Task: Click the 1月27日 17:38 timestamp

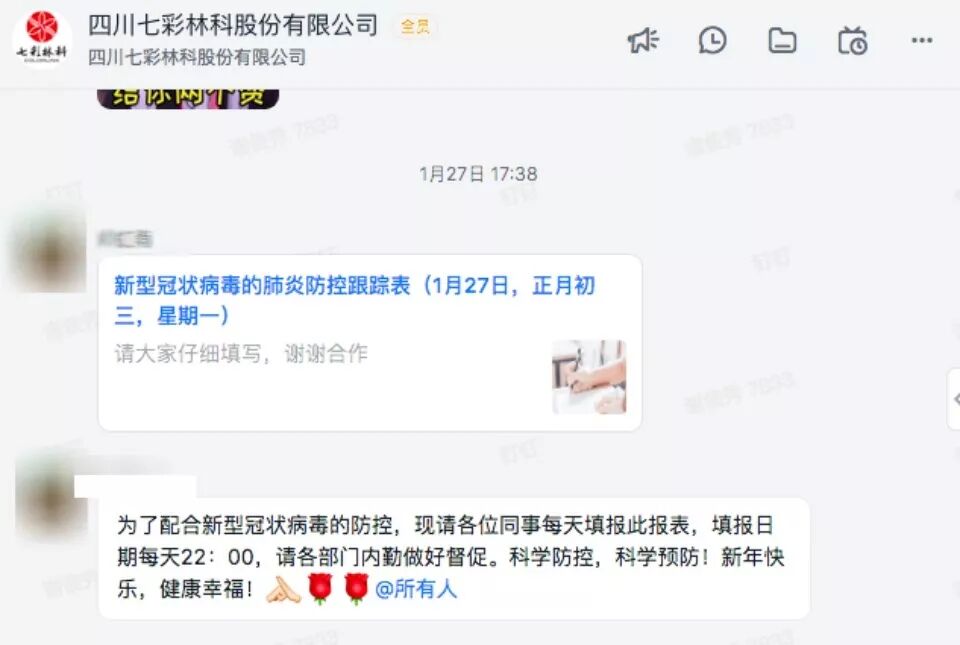Action: pos(478,174)
